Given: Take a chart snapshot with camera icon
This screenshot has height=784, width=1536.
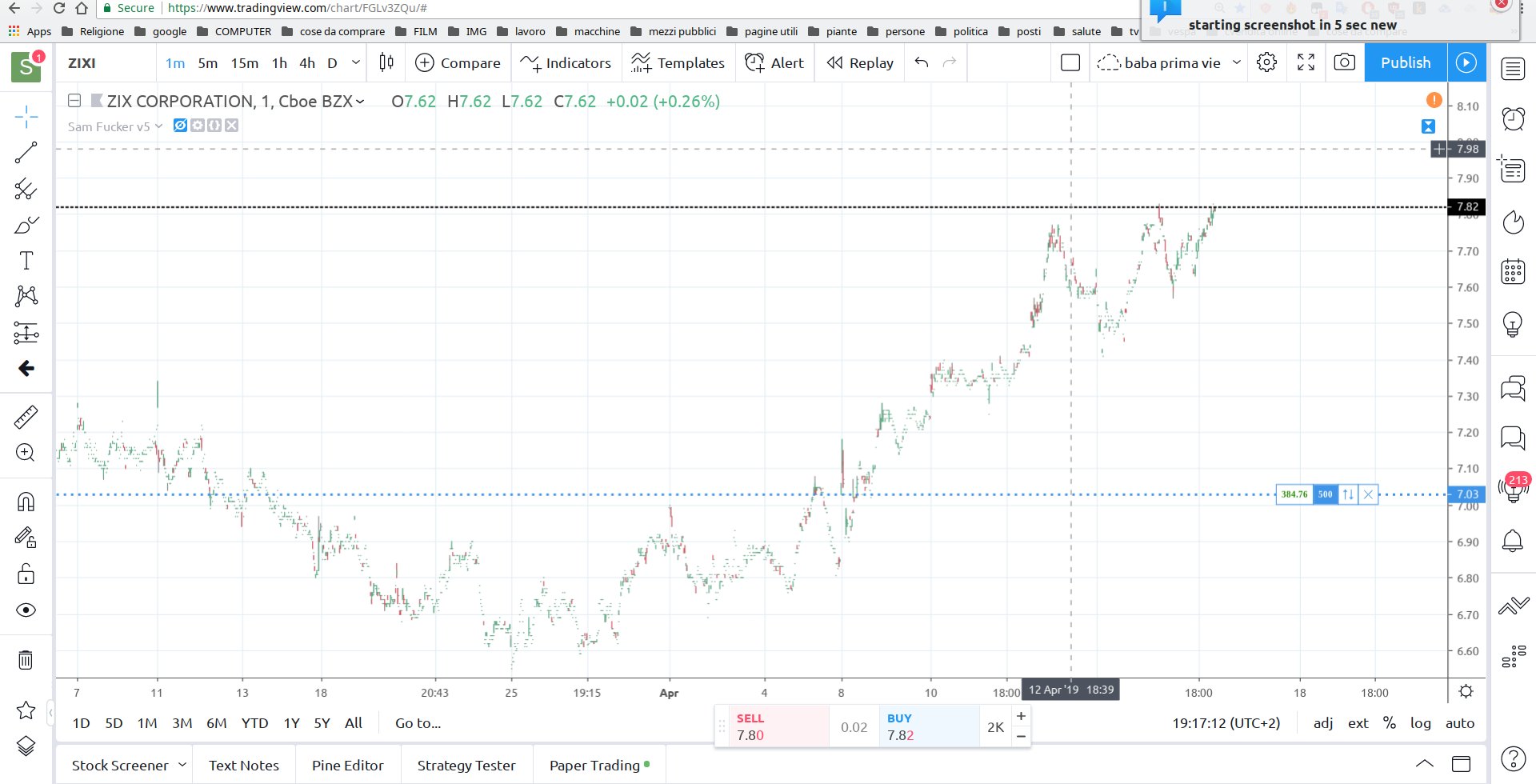Looking at the screenshot, I should tap(1345, 62).
